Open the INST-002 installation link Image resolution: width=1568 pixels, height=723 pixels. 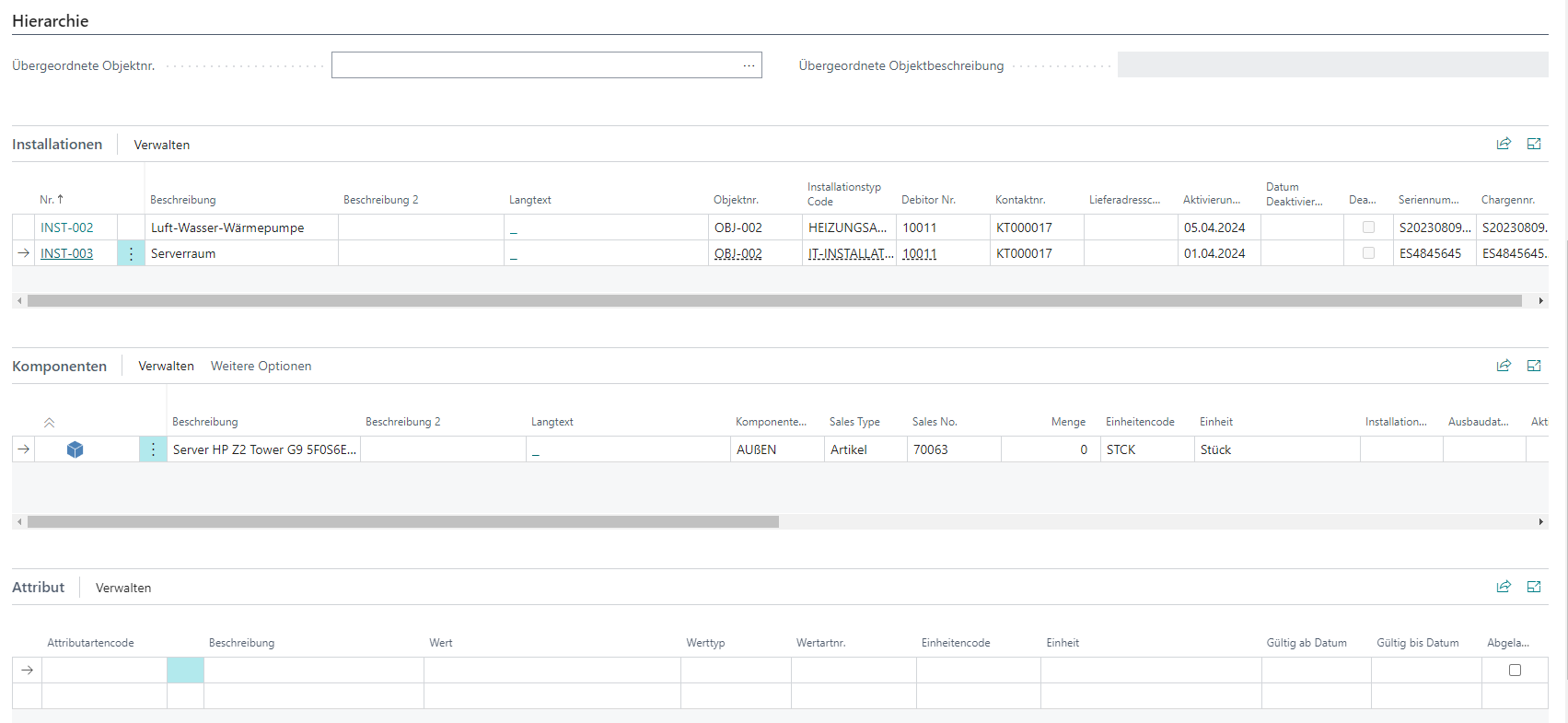tap(66, 227)
